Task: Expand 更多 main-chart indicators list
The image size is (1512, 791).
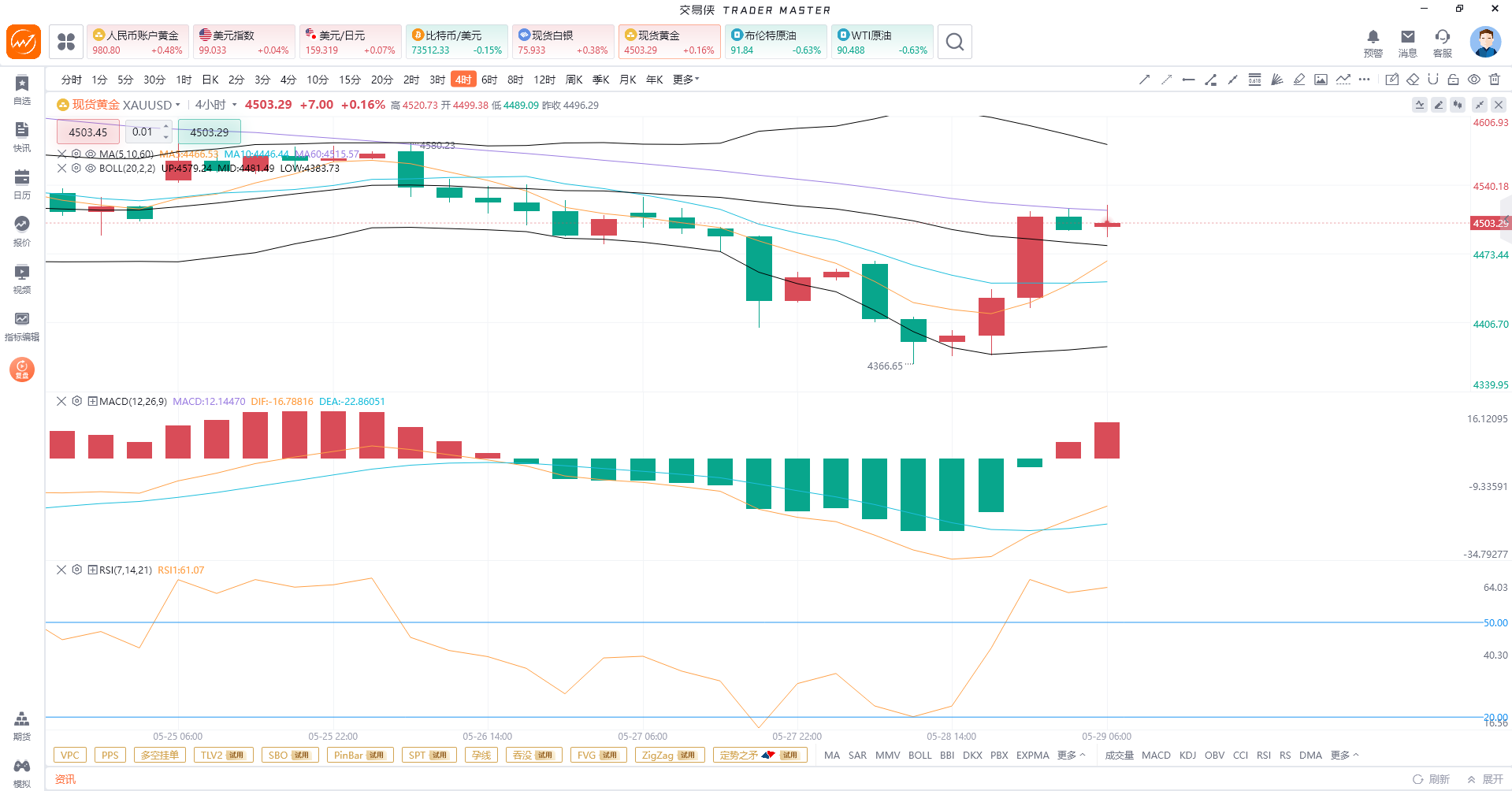Action: (1071, 756)
